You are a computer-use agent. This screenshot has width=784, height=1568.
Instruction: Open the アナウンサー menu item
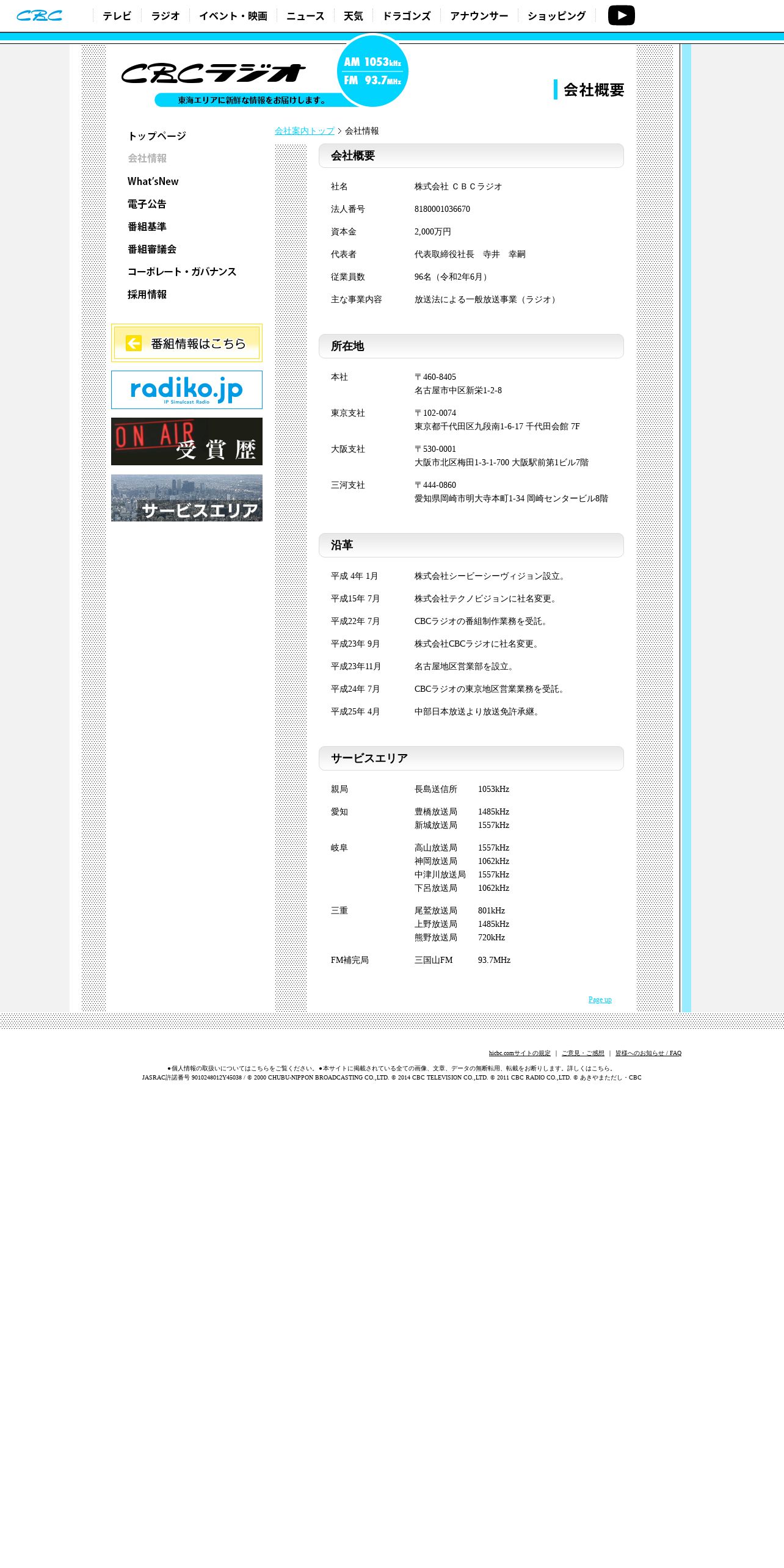(479, 16)
